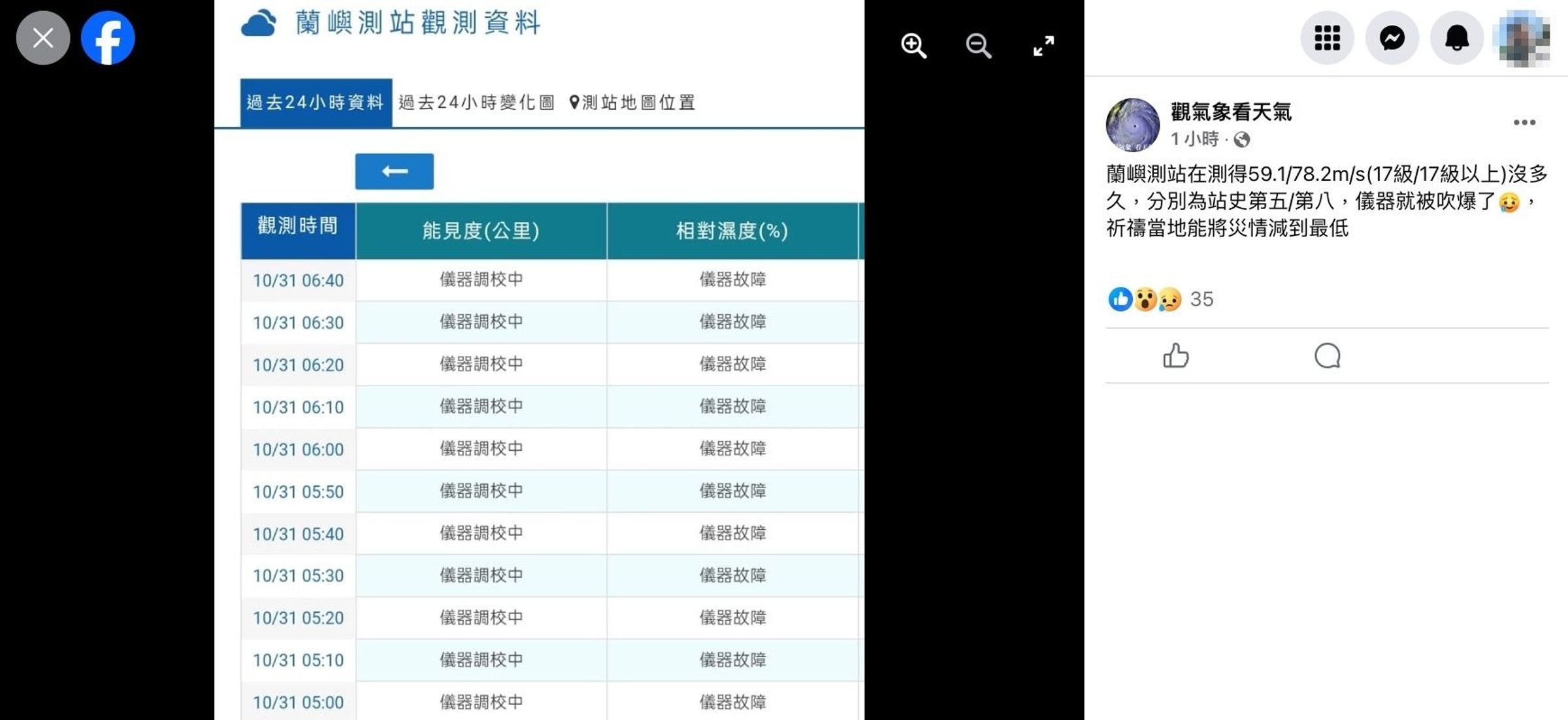Viewport: 1568px width, 720px height.
Task: Click the 能見度(公里) column header
Action: tap(481, 231)
